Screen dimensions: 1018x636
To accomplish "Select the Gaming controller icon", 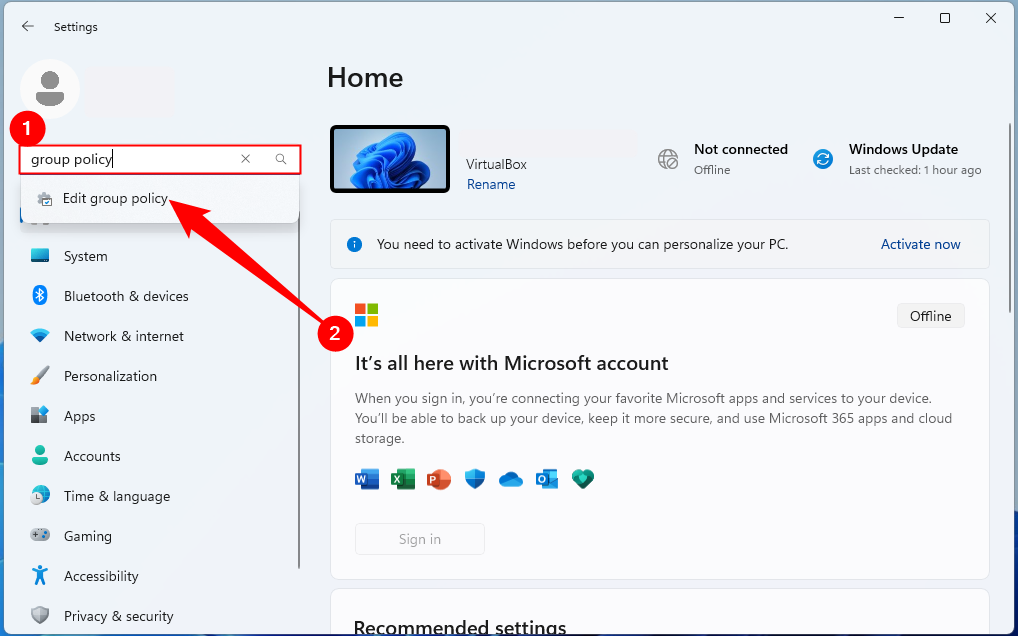I will click(40, 536).
